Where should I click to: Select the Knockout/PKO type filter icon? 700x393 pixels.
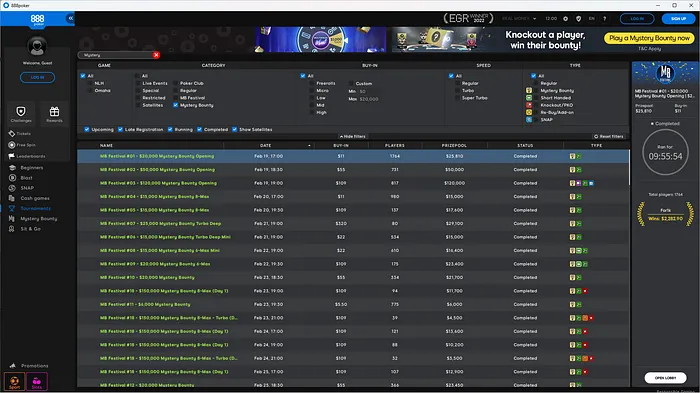[x=529, y=105]
